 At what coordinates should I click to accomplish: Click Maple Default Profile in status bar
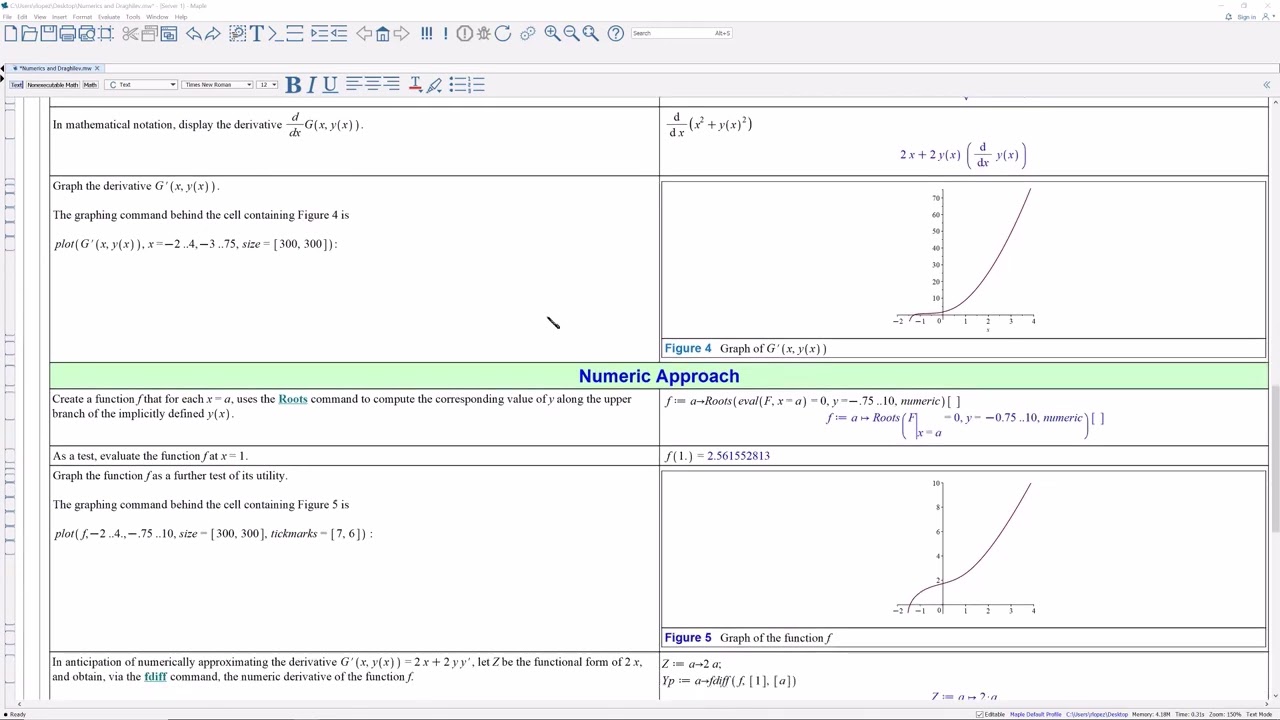1035,714
